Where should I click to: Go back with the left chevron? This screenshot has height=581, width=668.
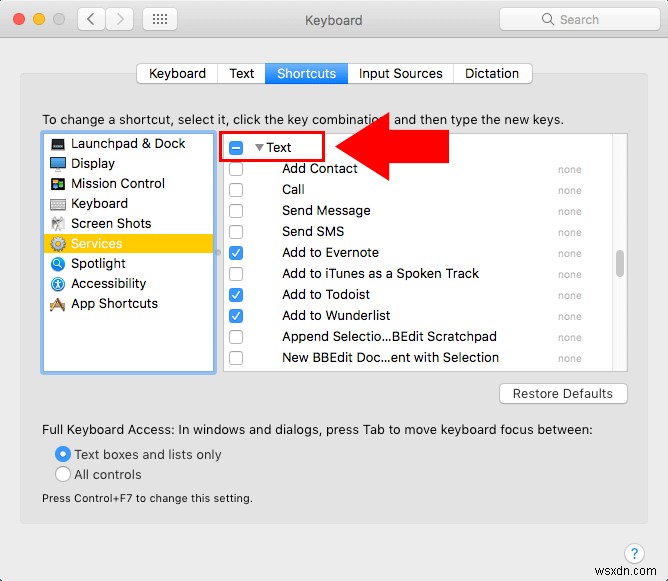[x=91, y=19]
